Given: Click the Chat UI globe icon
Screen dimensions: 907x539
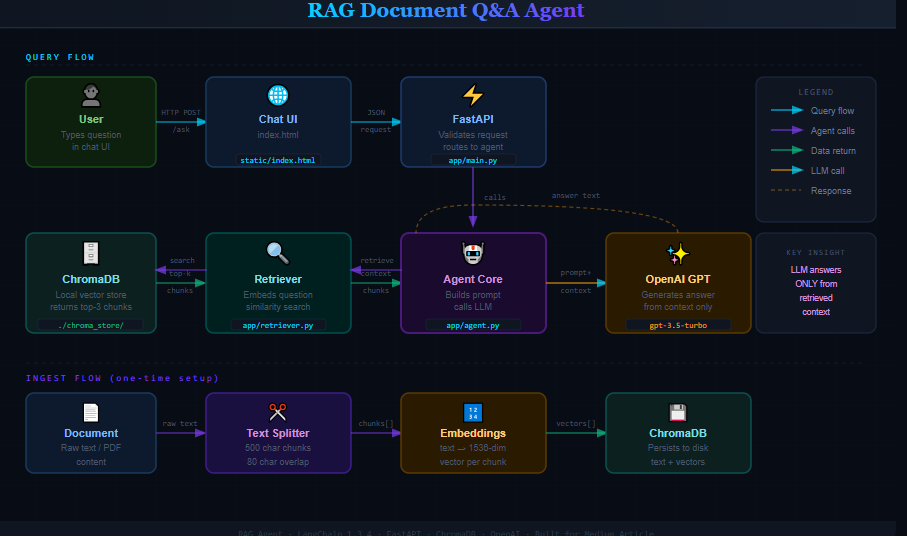Looking at the screenshot, I should coord(278,95).
